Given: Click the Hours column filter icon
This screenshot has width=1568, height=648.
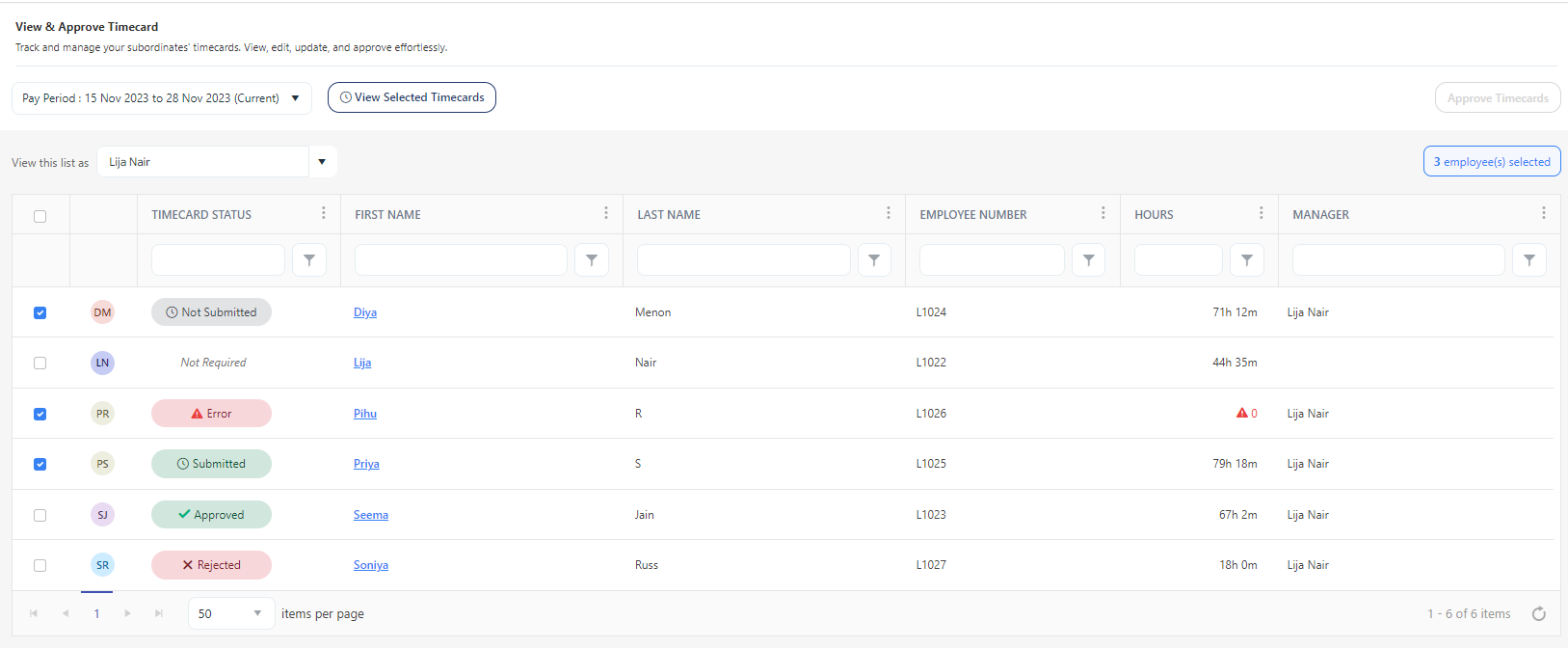Looking at the screenshot, I should 1246,260.
